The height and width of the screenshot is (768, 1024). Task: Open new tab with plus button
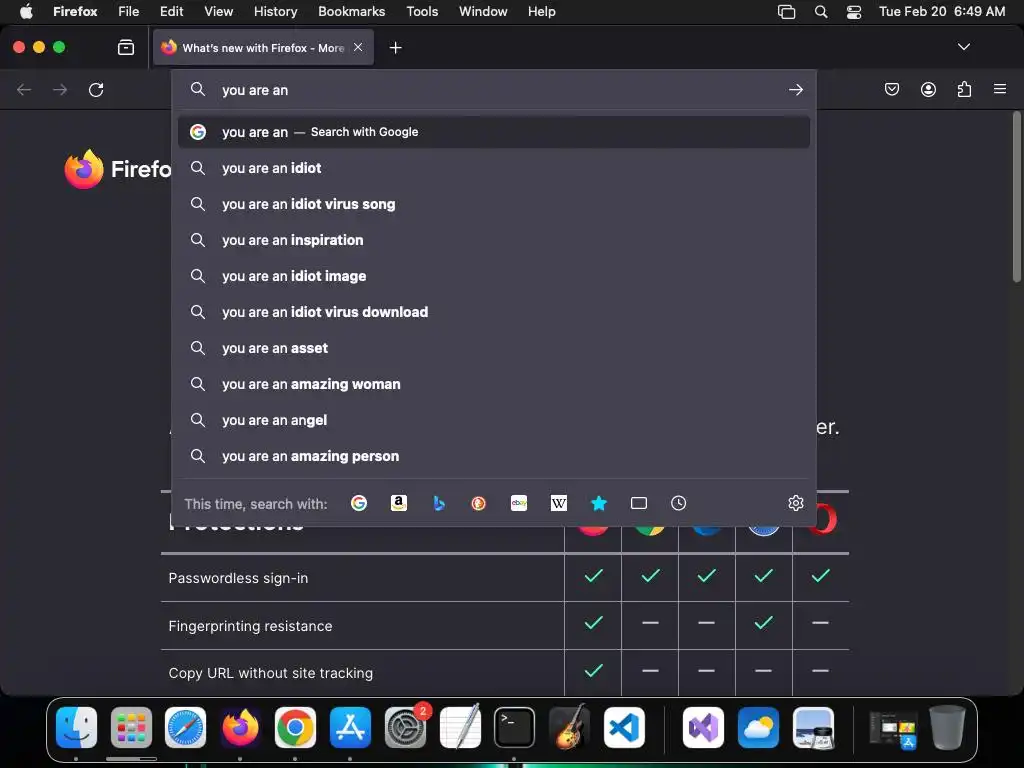[x=395, y=48]
